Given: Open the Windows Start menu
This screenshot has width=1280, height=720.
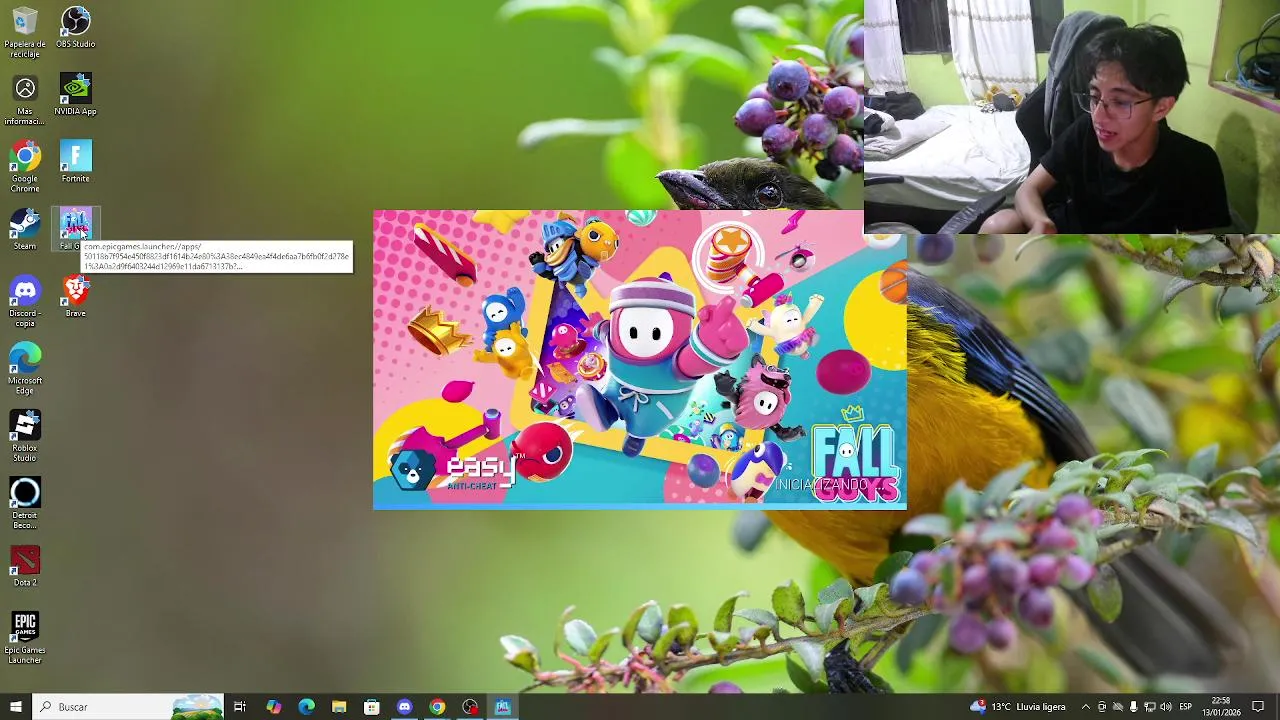Looking at the screenshot, I should coord(15,707).
